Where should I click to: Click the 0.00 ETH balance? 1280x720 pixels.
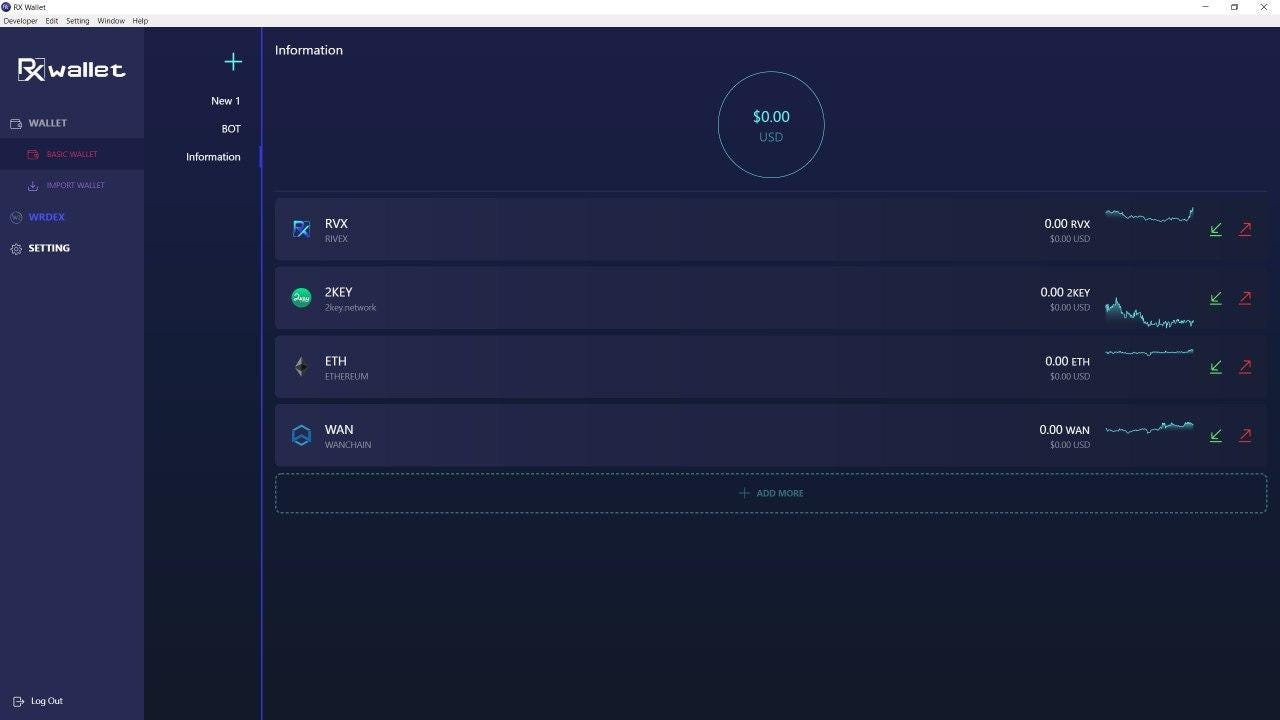1068,362
